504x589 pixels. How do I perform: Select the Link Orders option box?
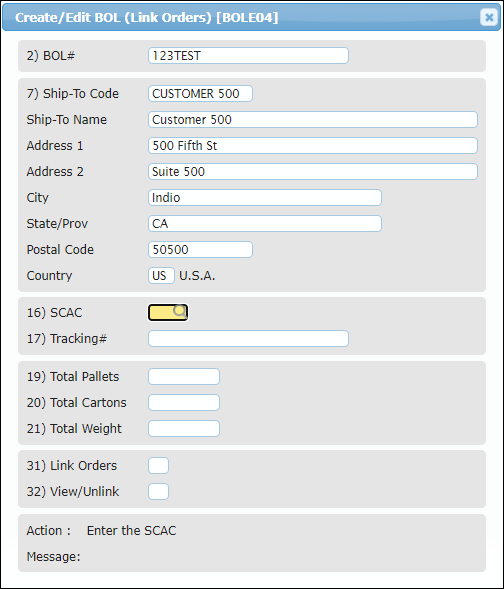[158, 465]
